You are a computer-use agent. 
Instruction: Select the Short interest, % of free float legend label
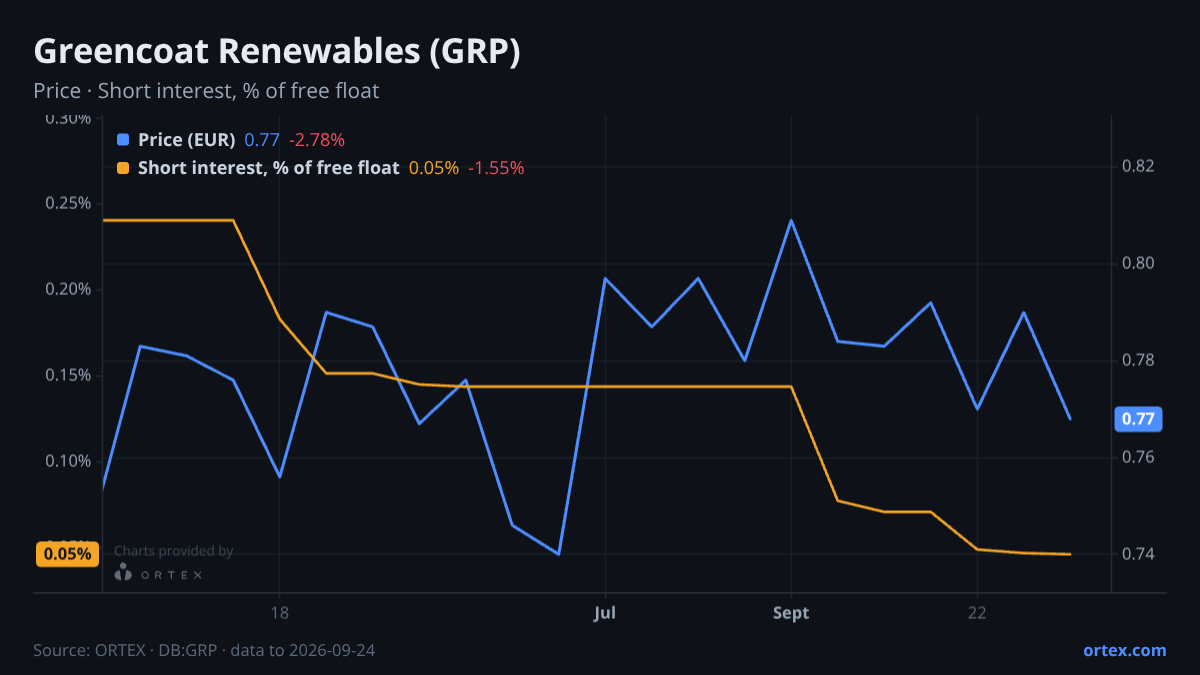point(269,168)
